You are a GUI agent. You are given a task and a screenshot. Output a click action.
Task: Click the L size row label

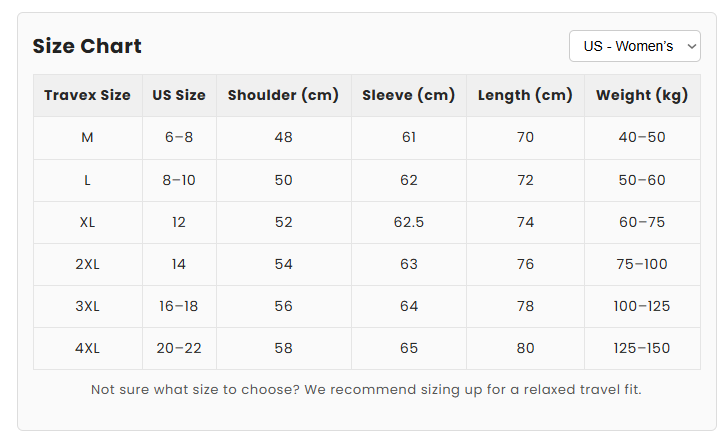(87, 180)
